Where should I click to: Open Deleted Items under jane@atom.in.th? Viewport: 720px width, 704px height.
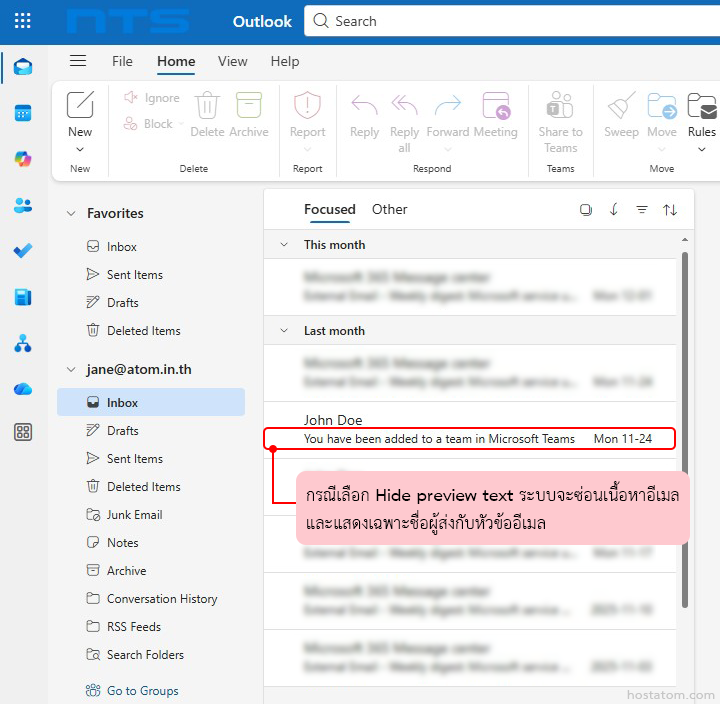tap(151, 486)
